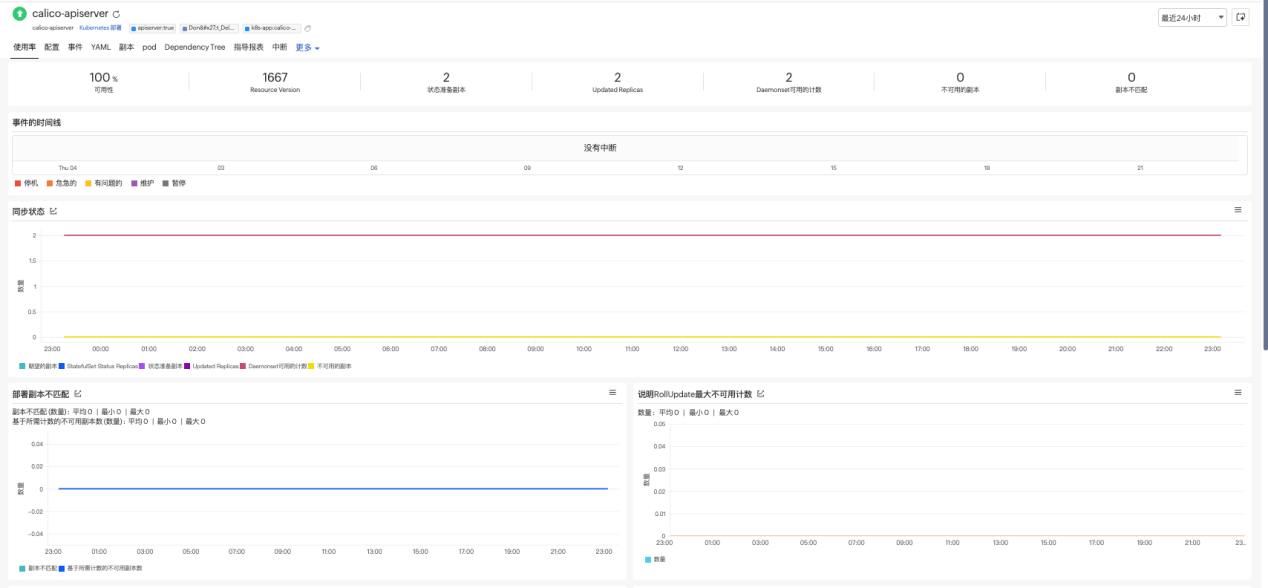
Task: Open the 同步状态 chart hamburger menu
Action: [x=1237, y=210]
